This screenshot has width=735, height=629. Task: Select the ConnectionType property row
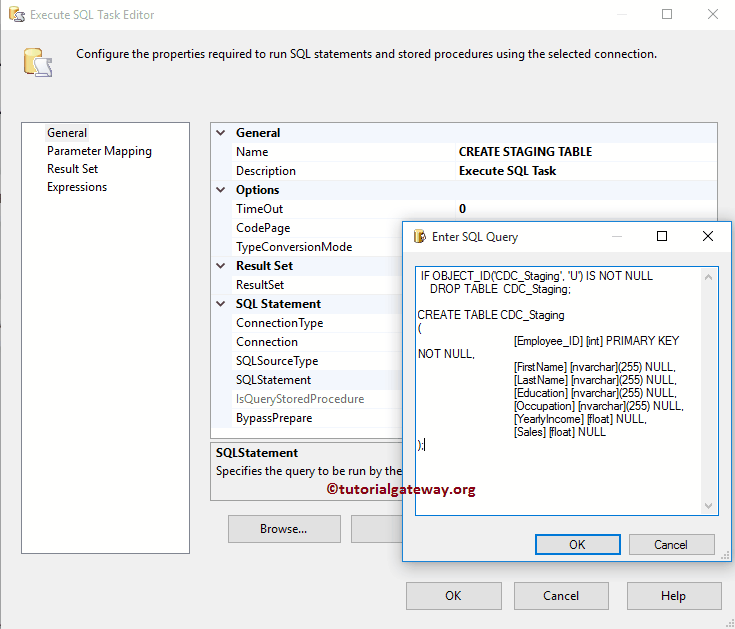(317, 323)
